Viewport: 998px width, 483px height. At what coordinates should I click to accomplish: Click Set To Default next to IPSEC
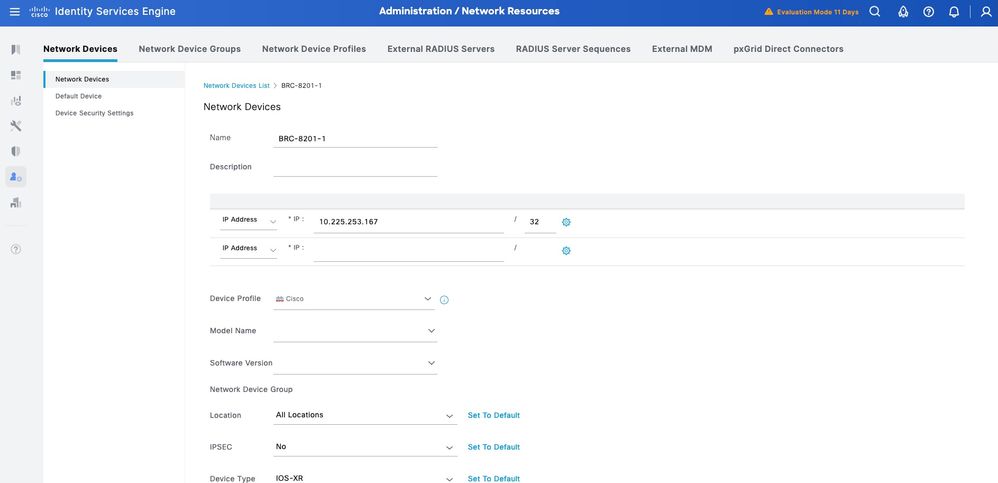click(494, 447)
